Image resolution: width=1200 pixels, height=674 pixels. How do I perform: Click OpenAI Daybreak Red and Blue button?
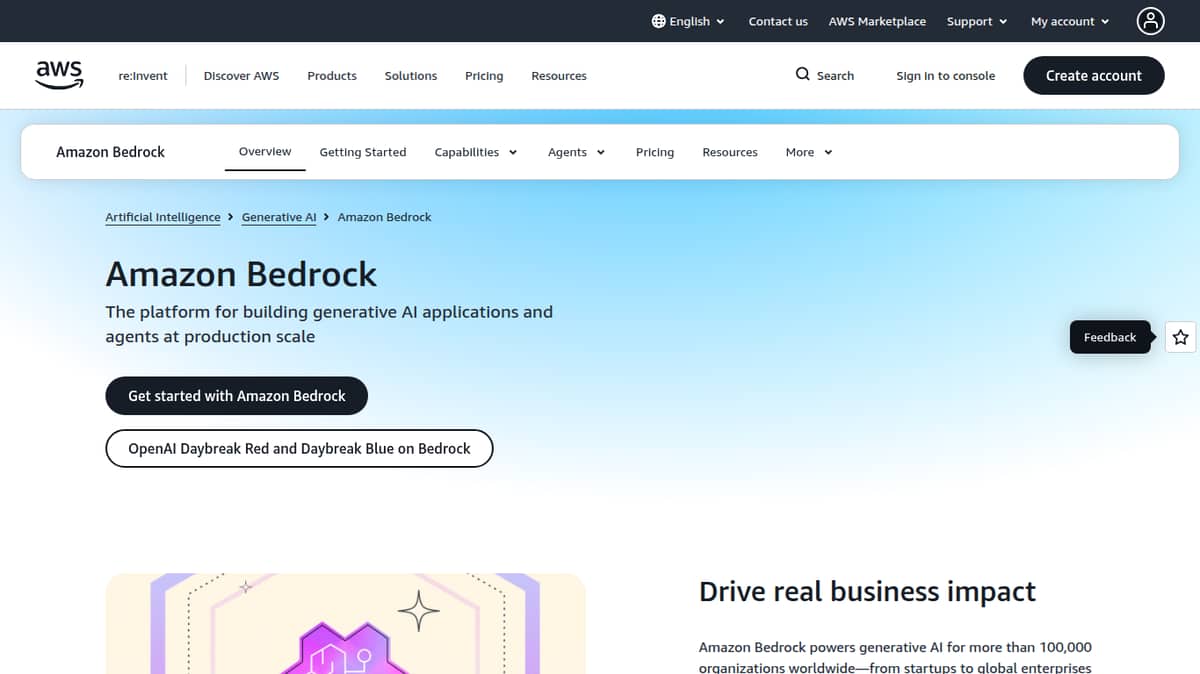pyautogui.click(x=299, y=449)
